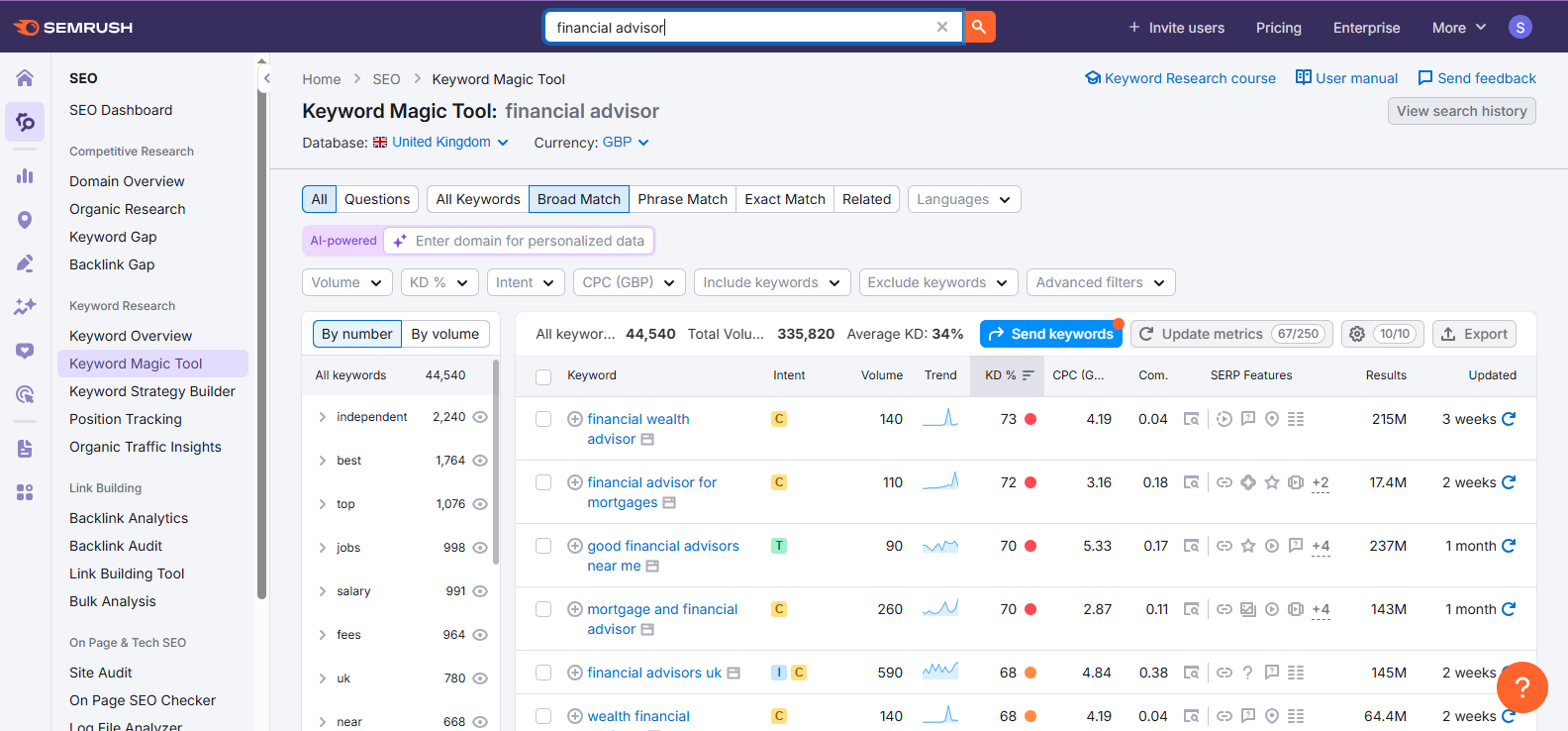Toggle eye icon for best group
The height and width of the screenshot is (731, 1568).
[480, 461]
